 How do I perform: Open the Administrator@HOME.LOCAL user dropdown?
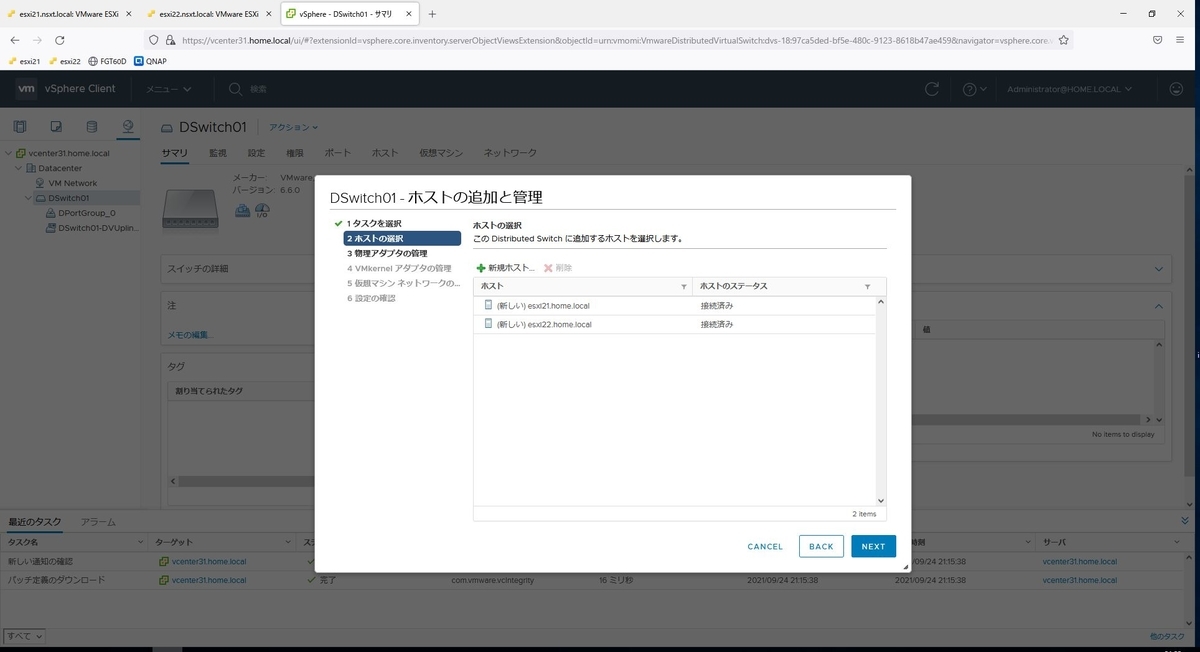(1070, 89)
